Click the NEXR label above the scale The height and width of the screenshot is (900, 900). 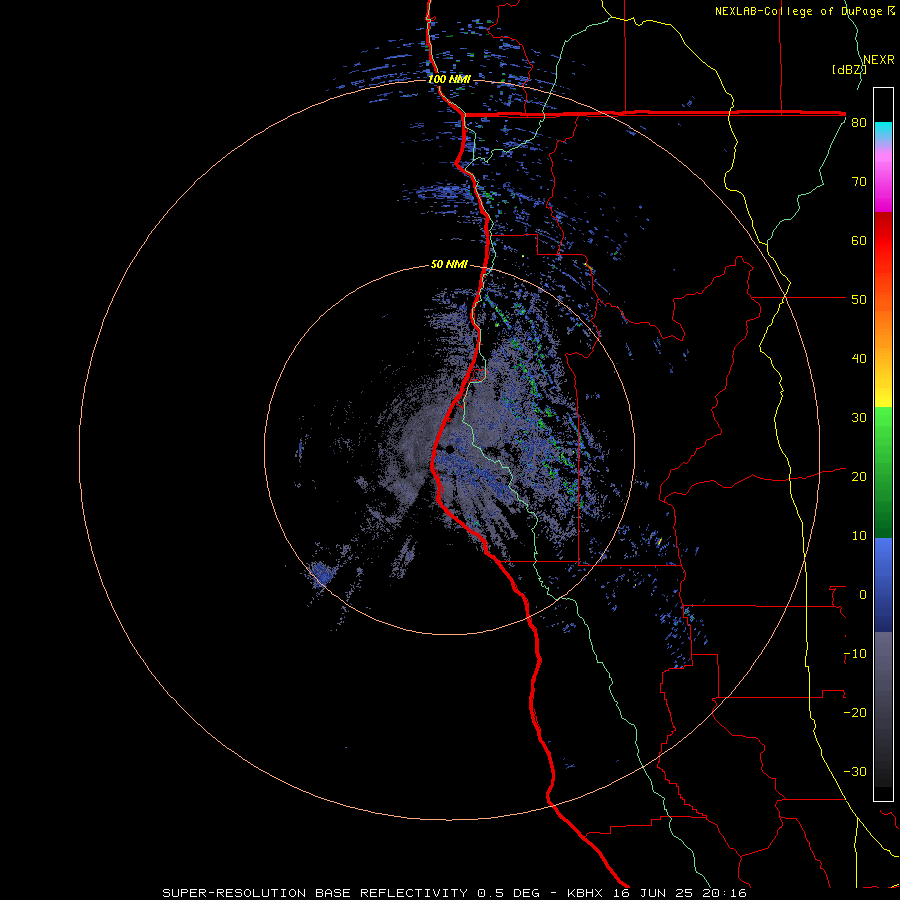point(879,60)
